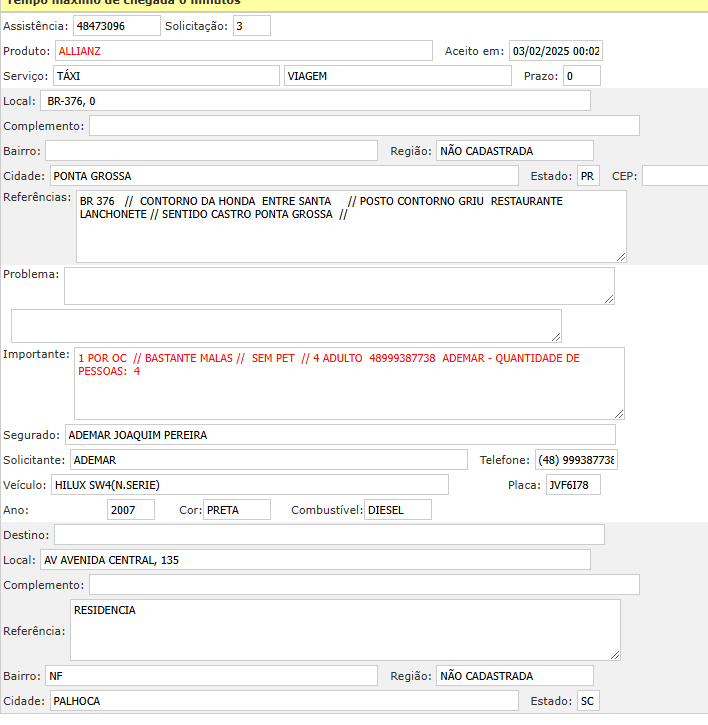Select the Segurado field with ADEMAR JOAQUIM PEREIRA
The image size is (708, 725).
[x=340, y=434]
